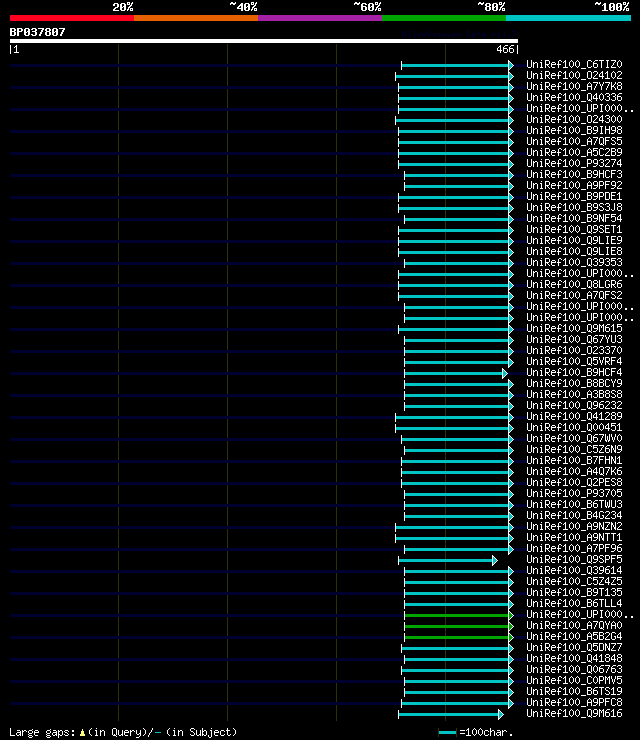Click the white query sequence bar
Screen dimensions: 640x740
click(264, 41)
